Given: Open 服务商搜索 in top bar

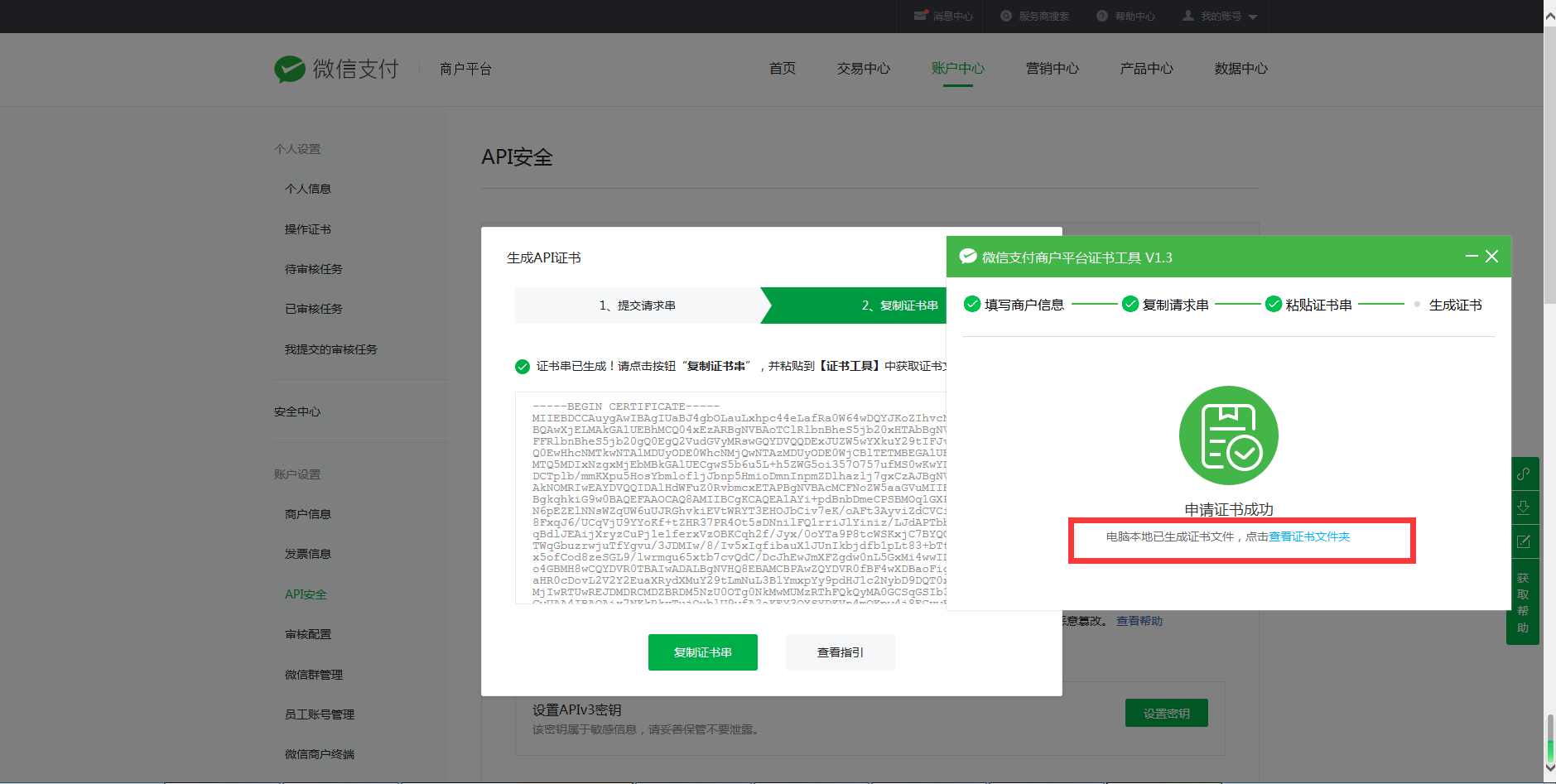Looking at the screenshot, I should (x=1034, y=16).
